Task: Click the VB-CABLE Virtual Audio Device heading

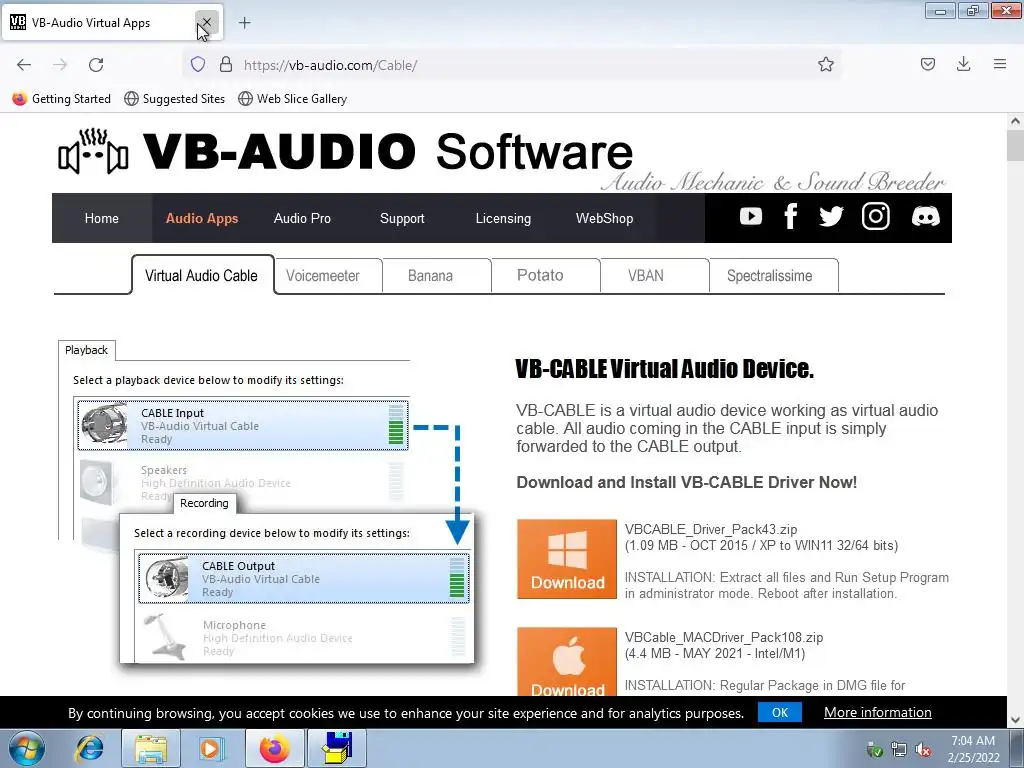Action: [x=664, y=369]
